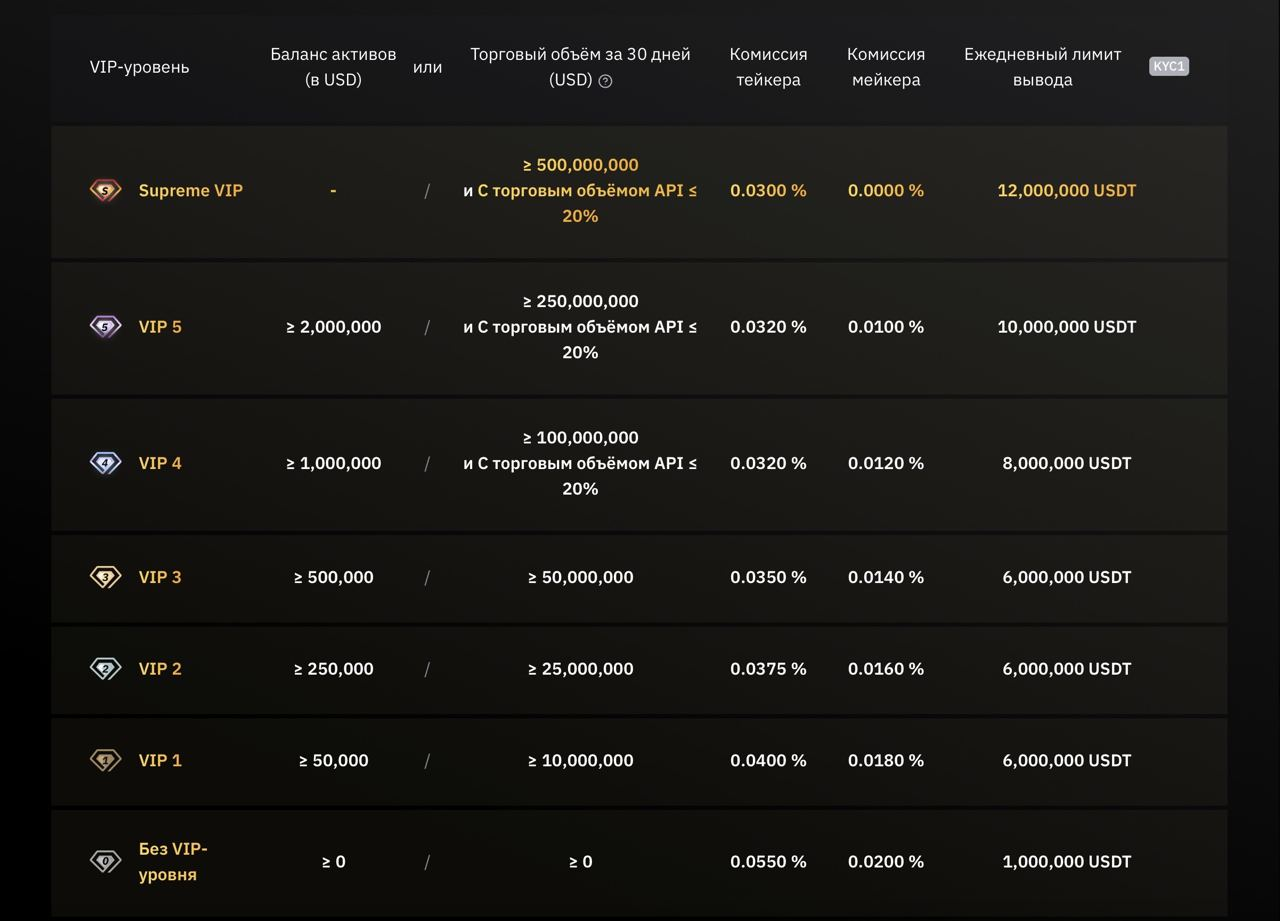The width and height of the screenshot is (1280, 921).
Task: Click the 'Комиссия тейкера' column header
Action: click(x=768, y=67)
